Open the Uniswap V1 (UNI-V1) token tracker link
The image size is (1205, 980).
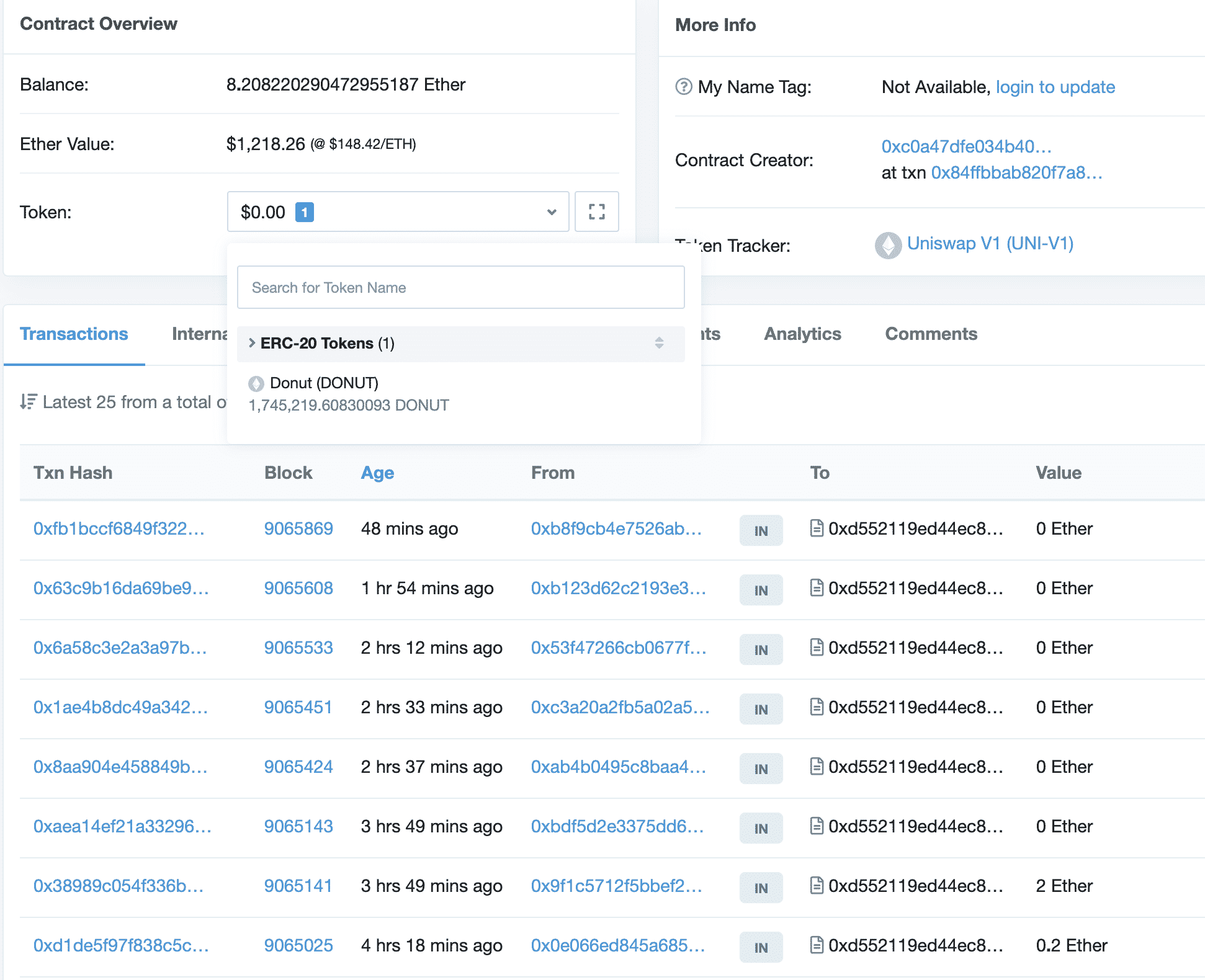coord(990,243)
